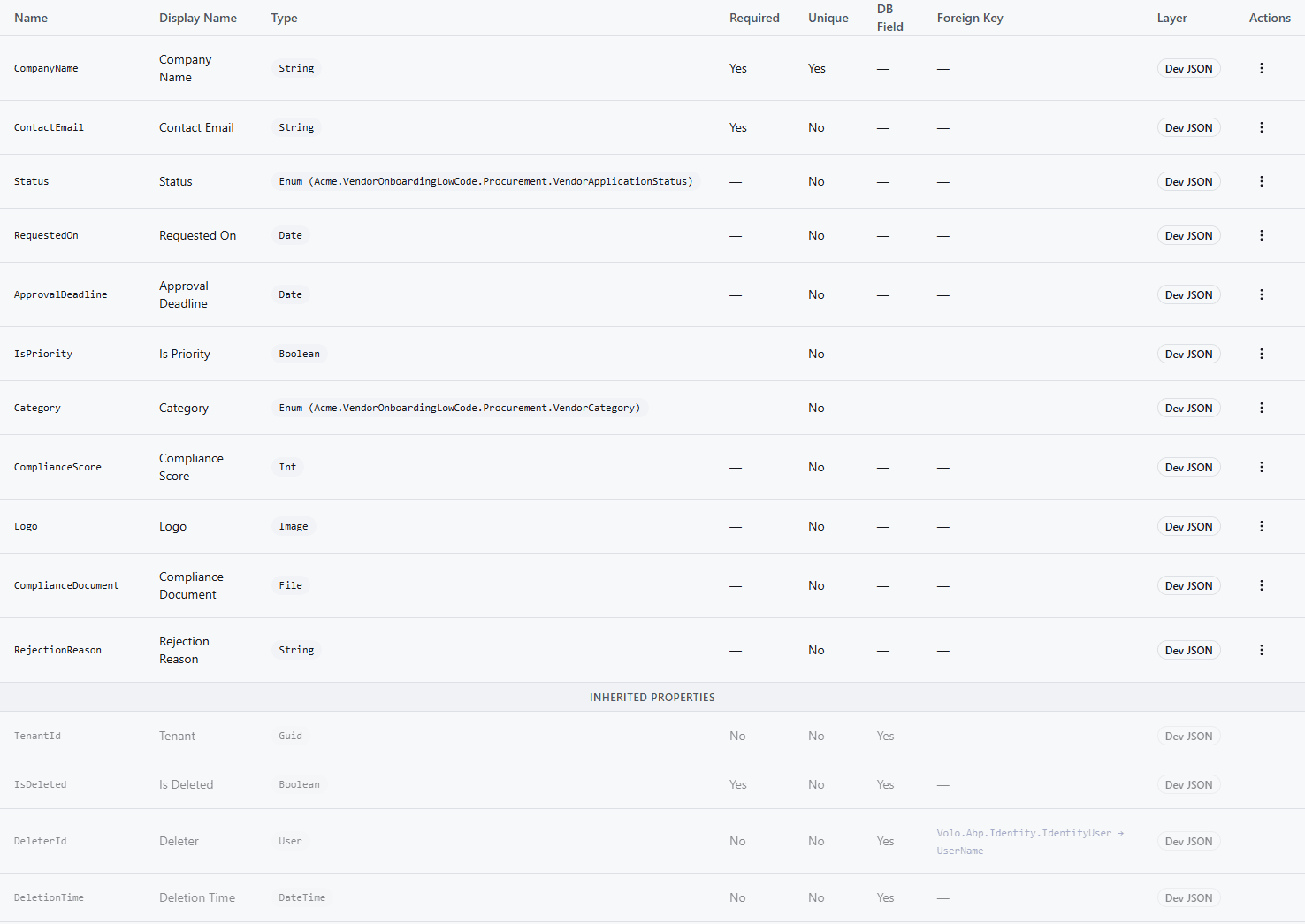Screen dimensions: 1305x924
Task: Click the Foreign Key column header
Action: point(970,18)
